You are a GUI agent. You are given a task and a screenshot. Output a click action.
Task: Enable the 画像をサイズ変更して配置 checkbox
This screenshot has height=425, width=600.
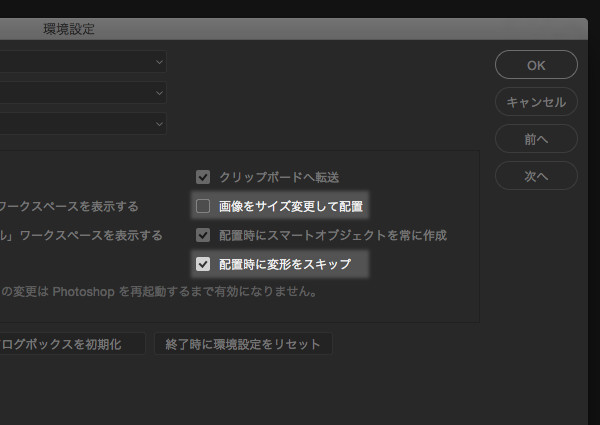[x=203, y=207]
